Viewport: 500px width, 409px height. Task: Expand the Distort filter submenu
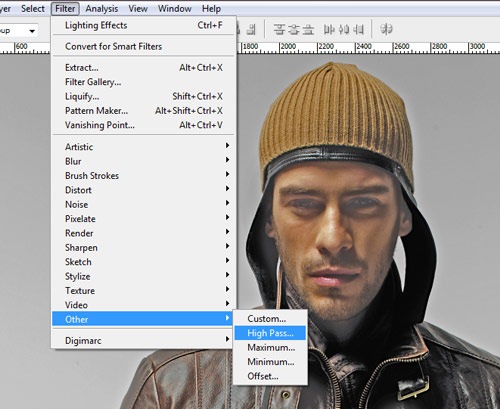143,190
